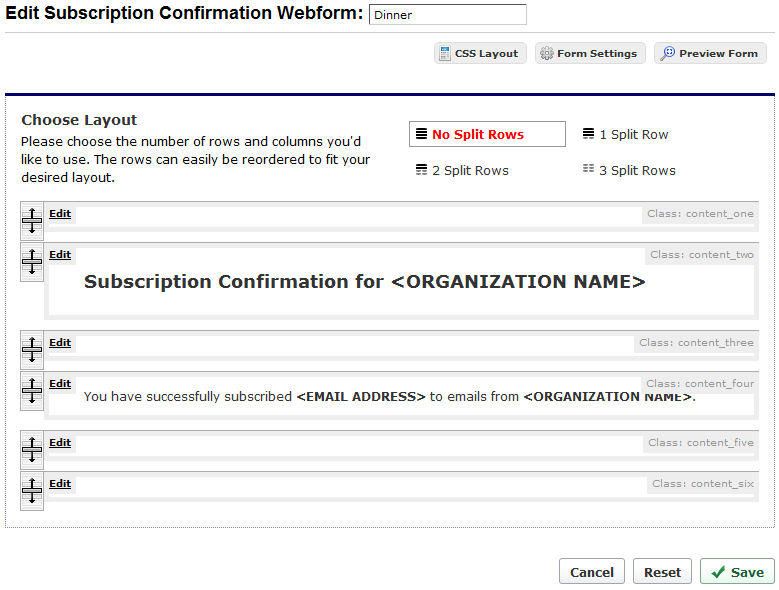Edit the successfully subscribed message row

click(60, 383)
